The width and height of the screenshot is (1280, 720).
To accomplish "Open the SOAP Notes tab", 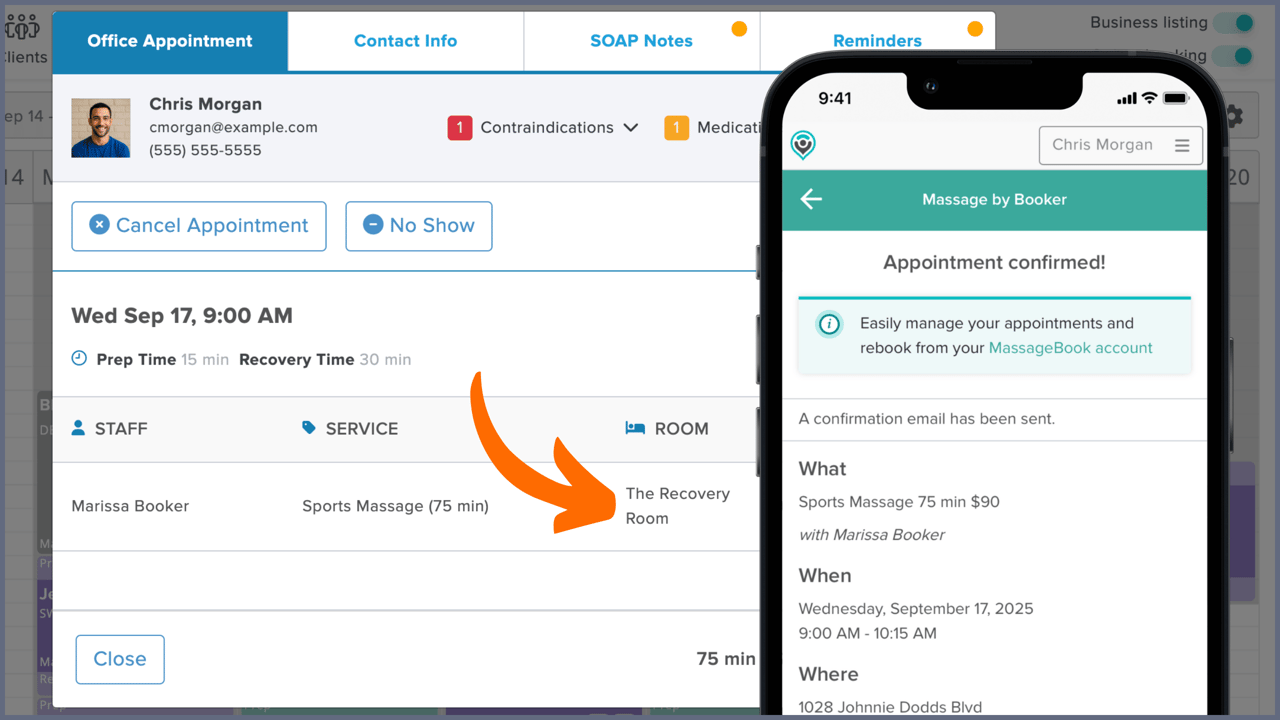I will point(642,41).
